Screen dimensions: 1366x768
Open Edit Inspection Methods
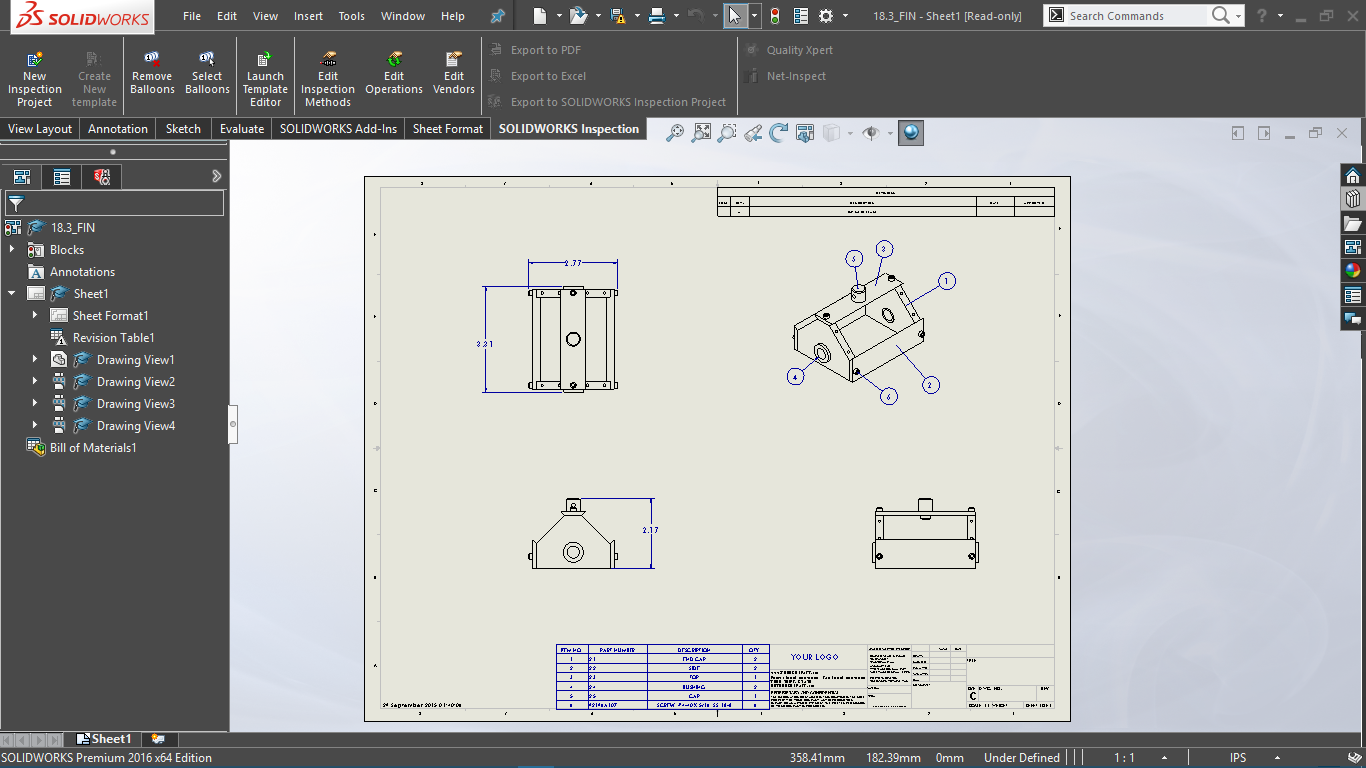point(327,75)
